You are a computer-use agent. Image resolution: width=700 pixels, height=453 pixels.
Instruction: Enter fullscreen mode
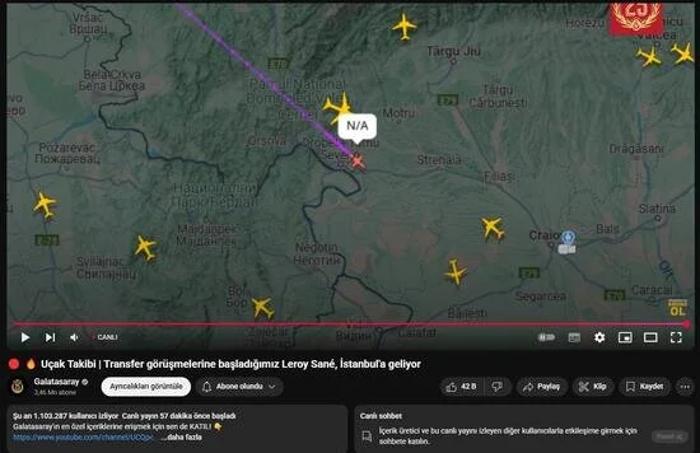[676, 337]
